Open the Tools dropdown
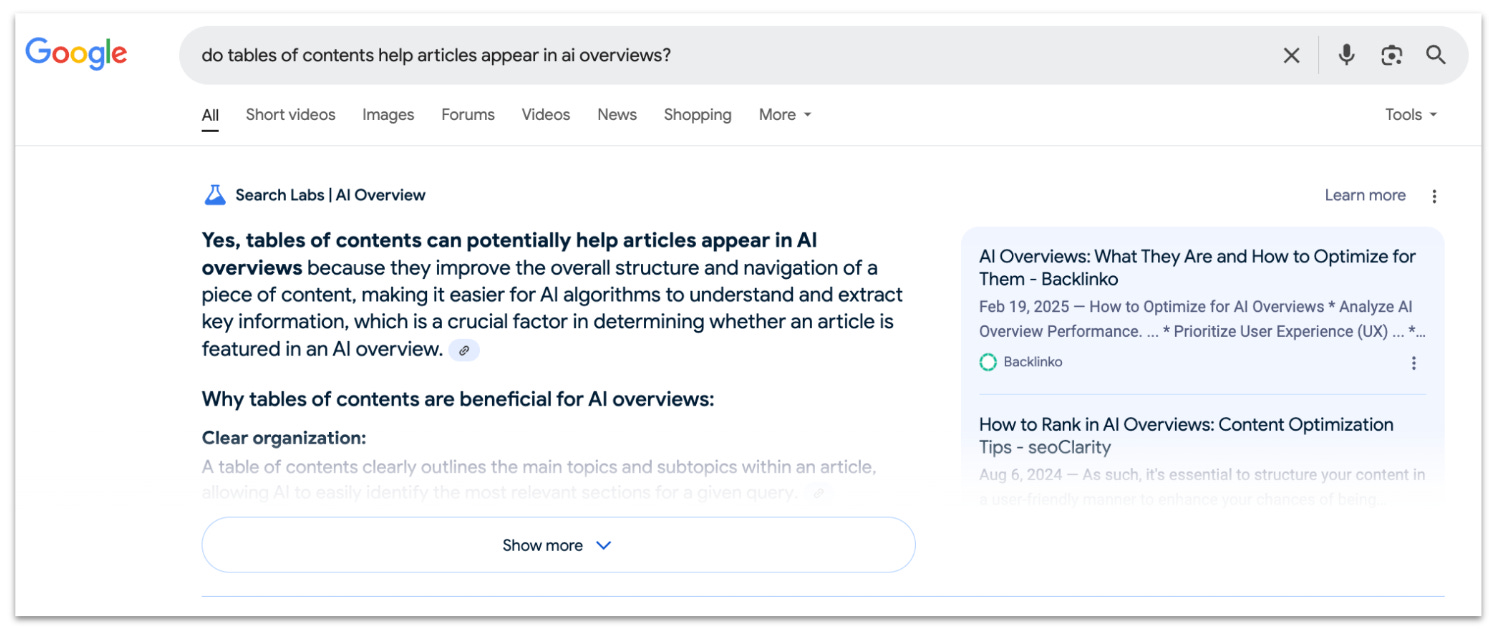The width and height of the screenshot is (1496, 632). click(x=1411, y=115)
